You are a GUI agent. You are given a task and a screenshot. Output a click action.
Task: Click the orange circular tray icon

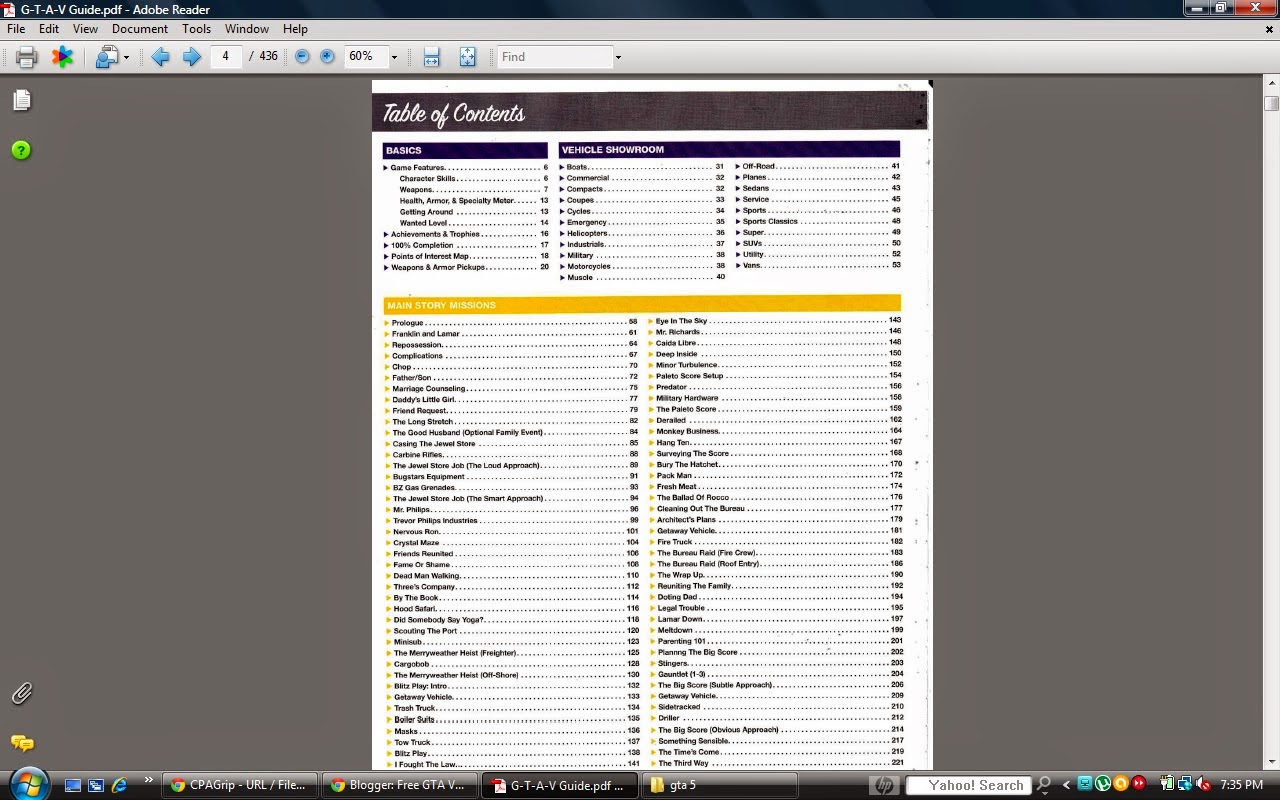(1121, 785)
